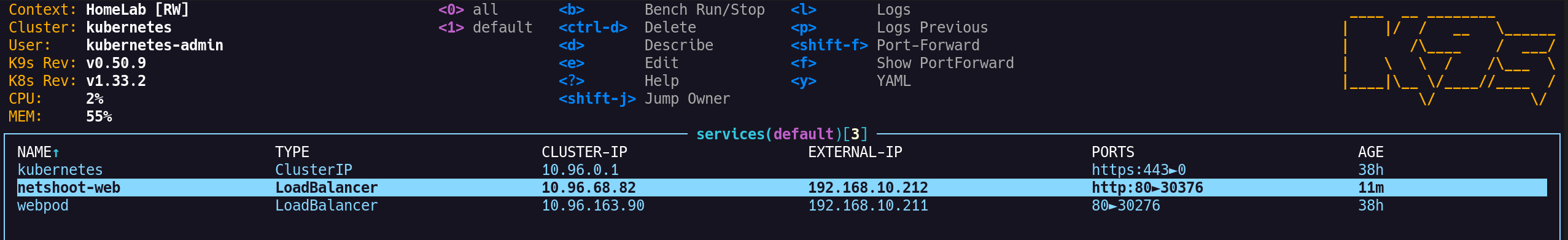1568x240 pixels.
Task: Click LoadBalancer type in netshoot-web row
Action: pyautogui.click(x=327, y=188)
